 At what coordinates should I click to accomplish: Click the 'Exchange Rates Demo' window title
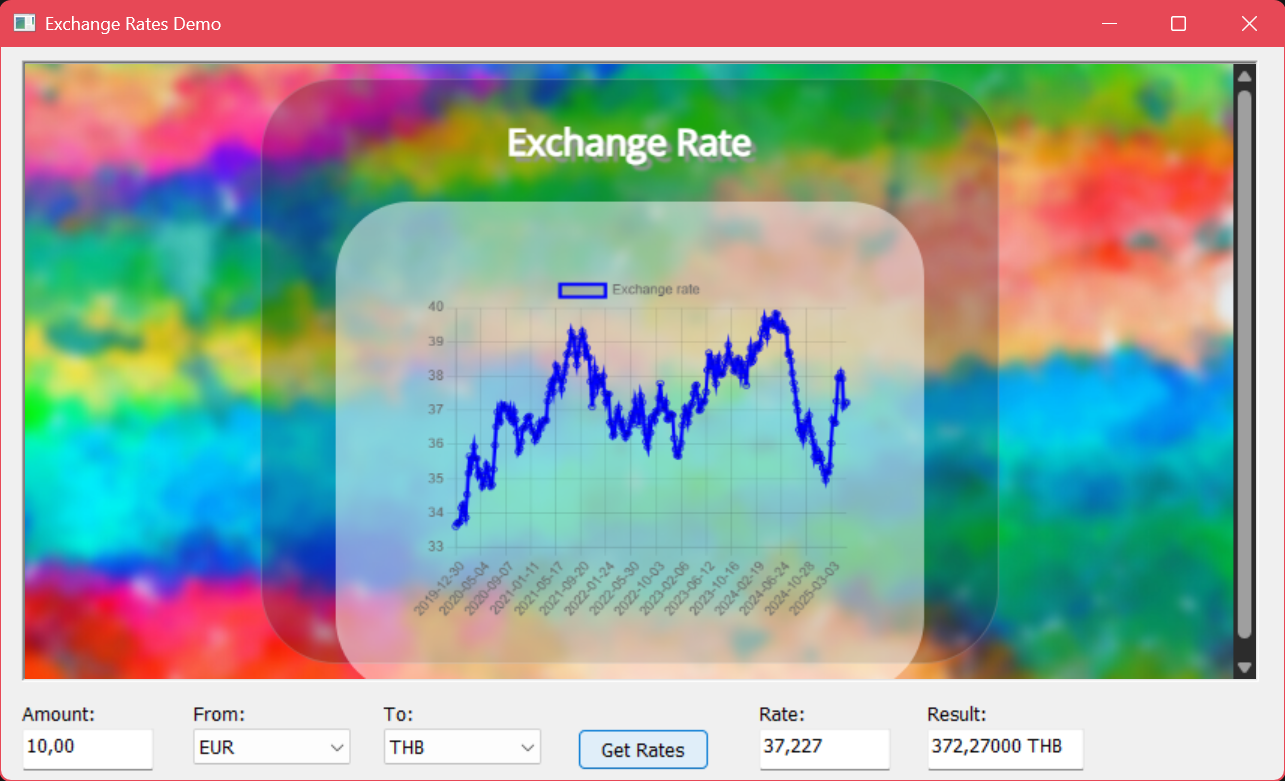(133, 23)
